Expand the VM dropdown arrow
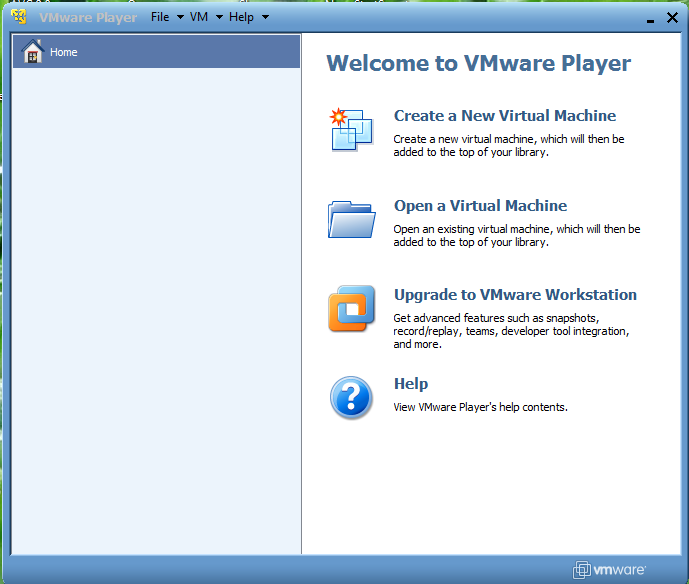Viewport: 689px width, 584px height. coord(219,17)
